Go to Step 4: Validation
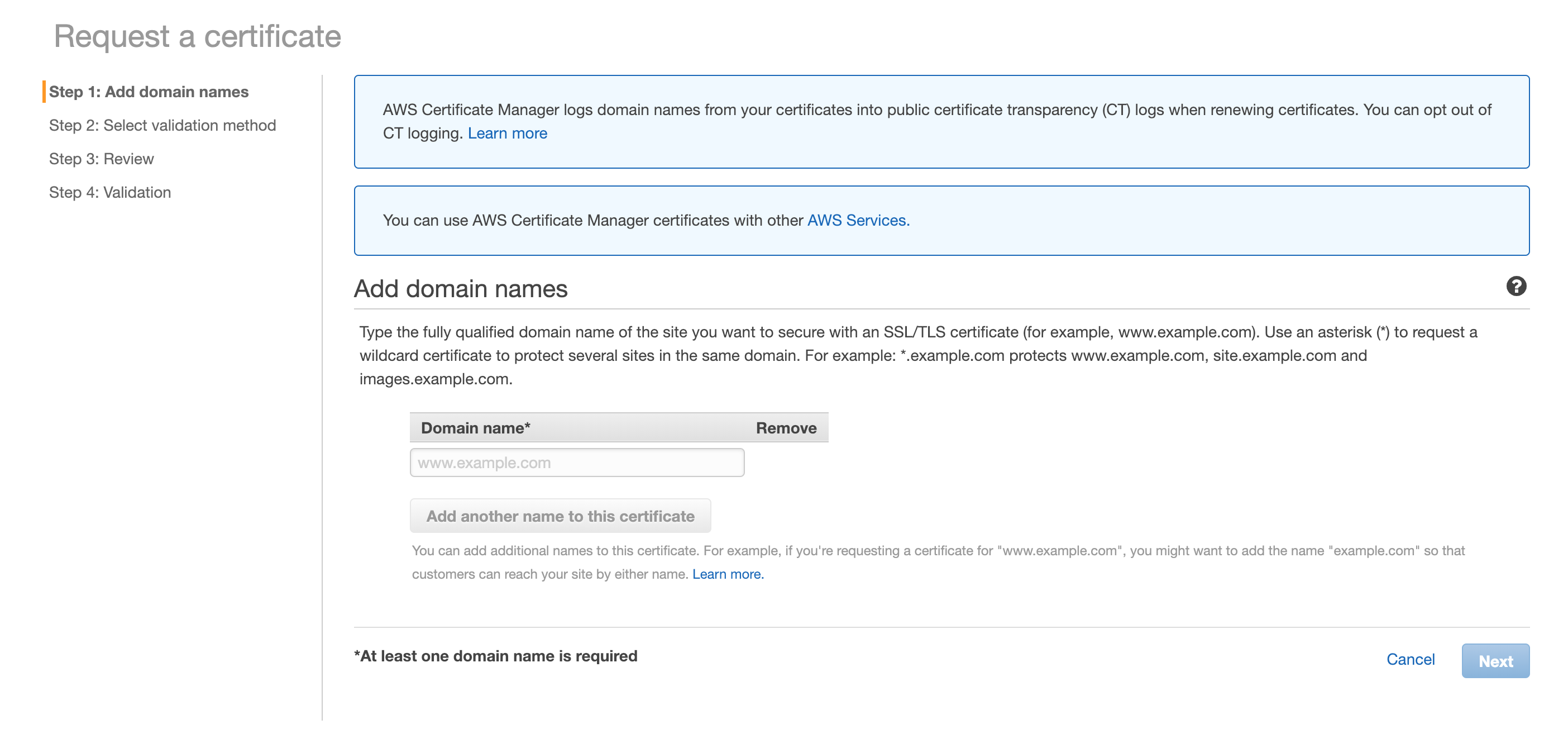 point(109,193)
